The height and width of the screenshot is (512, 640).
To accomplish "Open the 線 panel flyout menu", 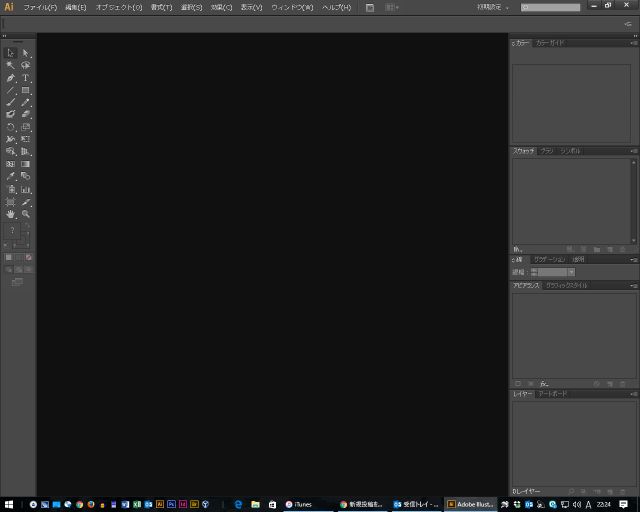I will tap(634, 260).
